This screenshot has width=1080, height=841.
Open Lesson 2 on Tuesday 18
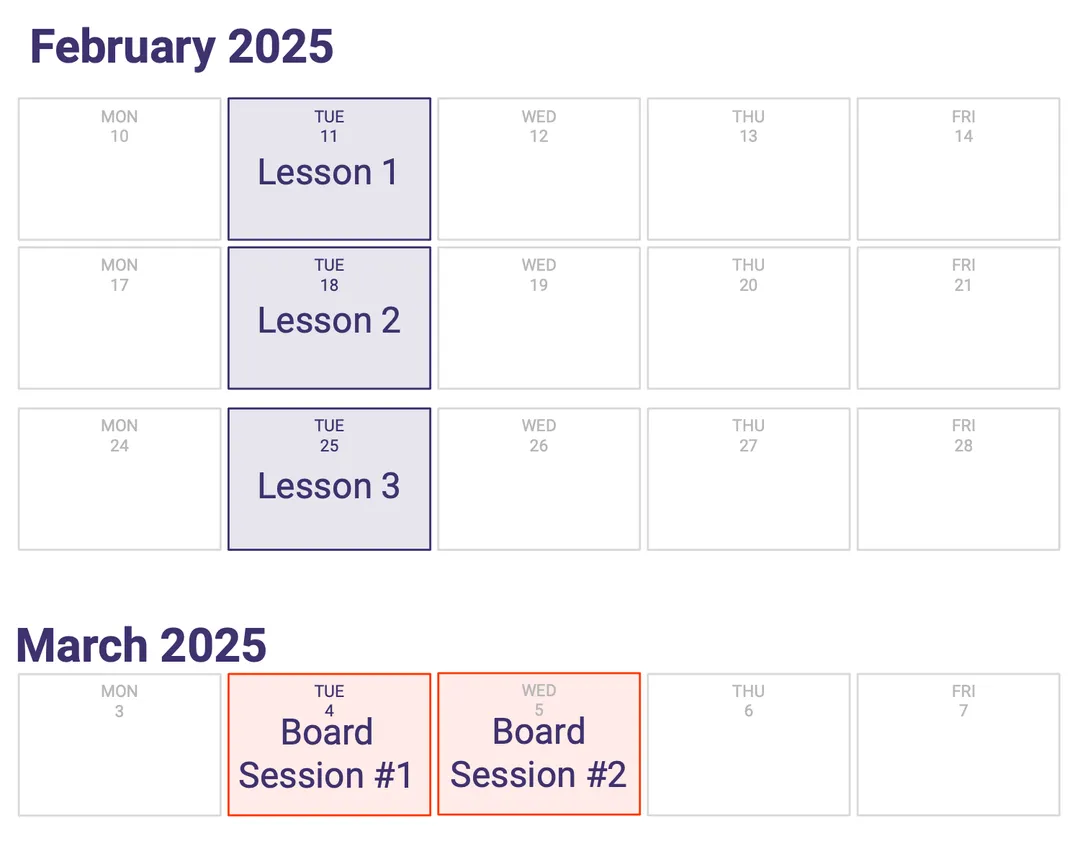(329, 318)
